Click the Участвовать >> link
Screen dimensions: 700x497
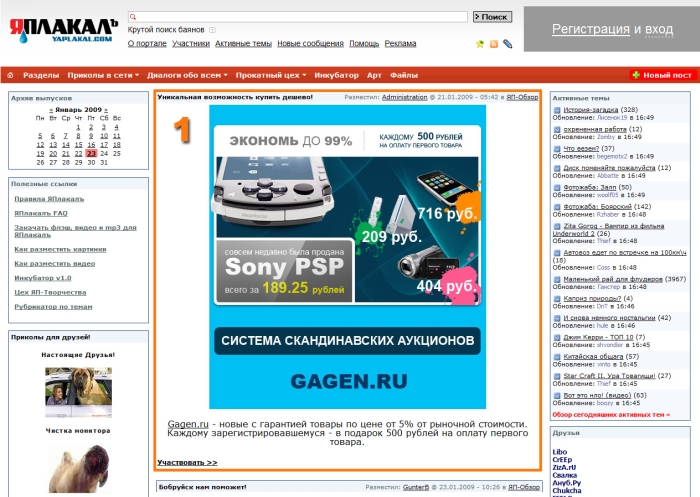pos(187,462)
